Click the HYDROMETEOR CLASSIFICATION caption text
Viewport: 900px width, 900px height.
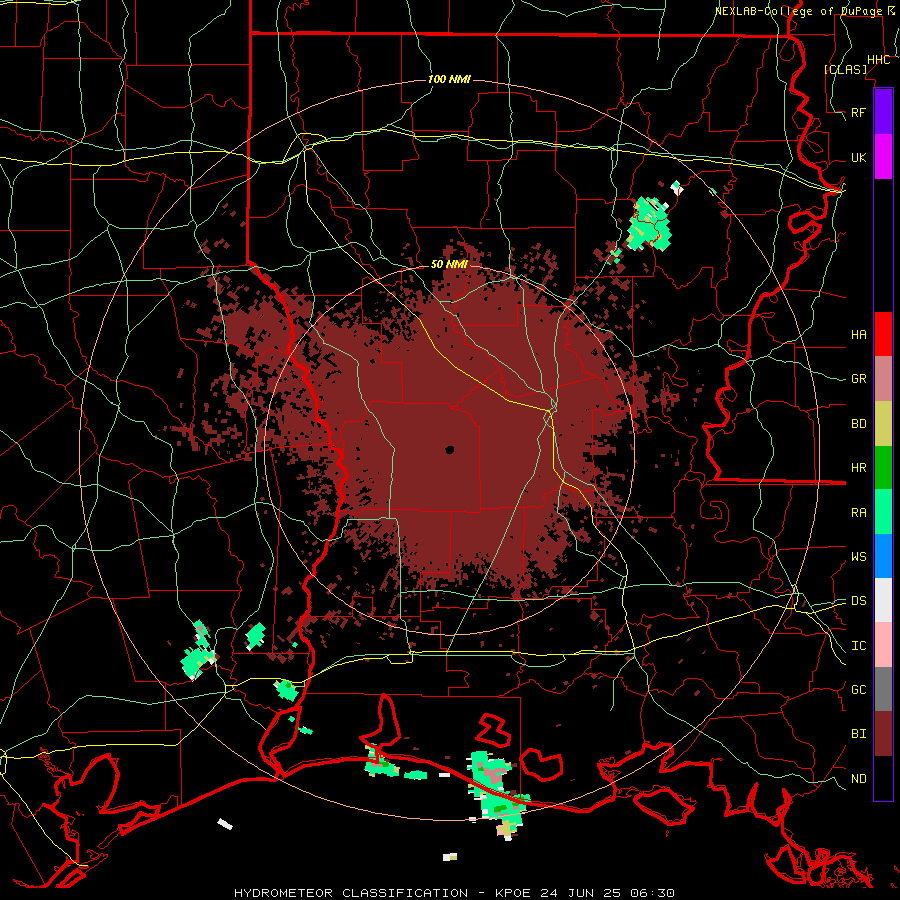(x=351, y=893)
